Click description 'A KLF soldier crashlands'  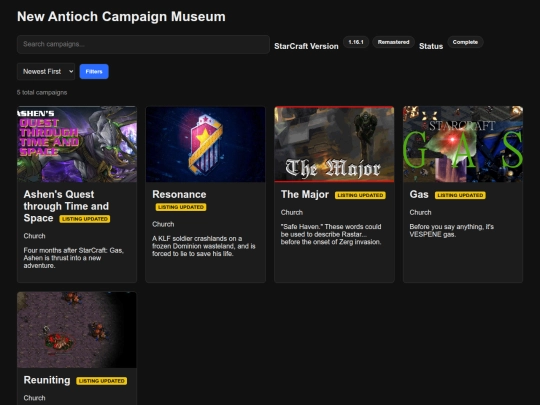point(204,246)
